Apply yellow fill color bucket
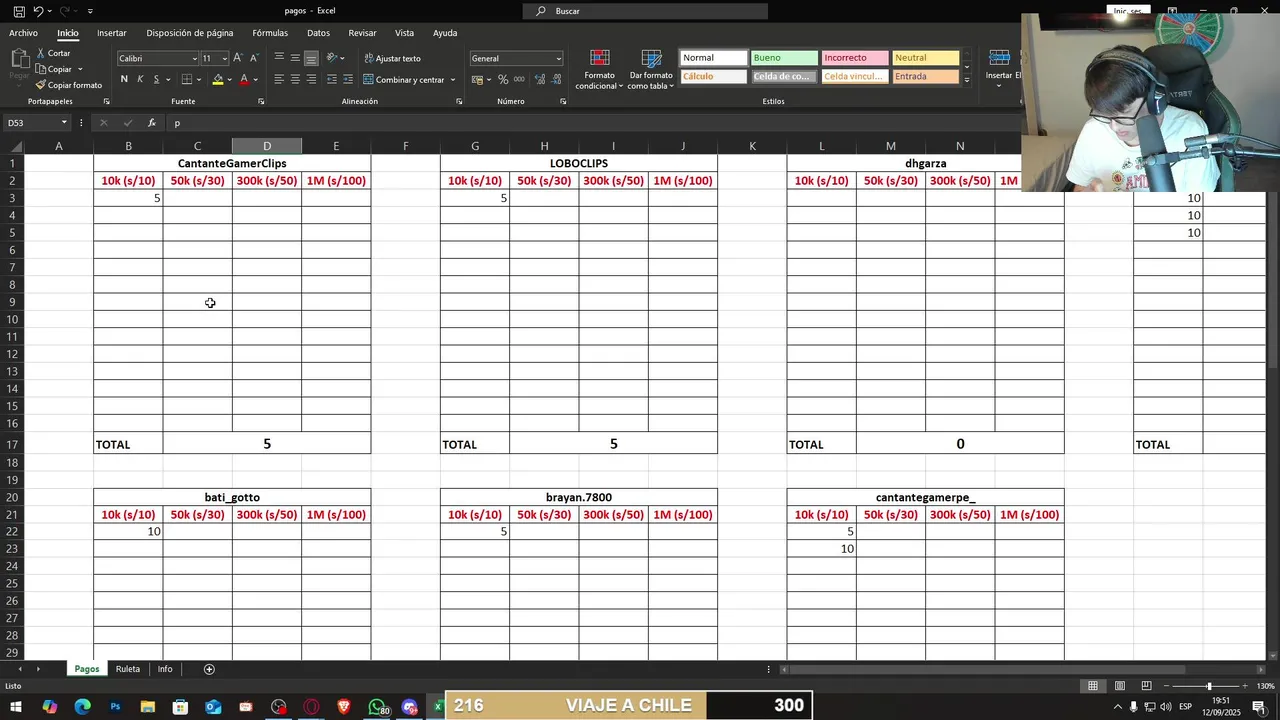The width and height of the screenshot is (1280, 720). tap(218, 79)
